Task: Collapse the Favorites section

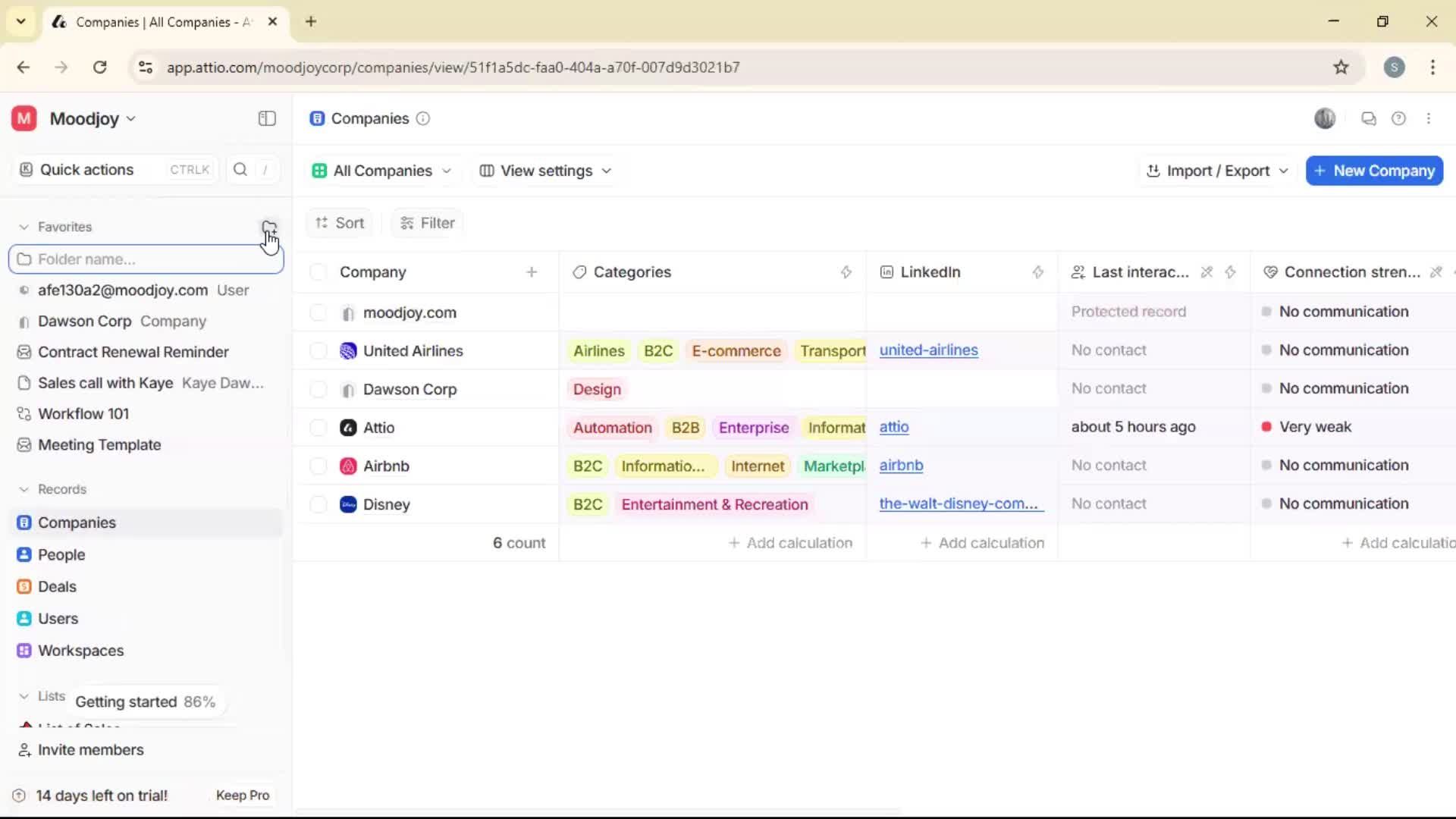Action: pyautogui.click(x=25, y=227)
